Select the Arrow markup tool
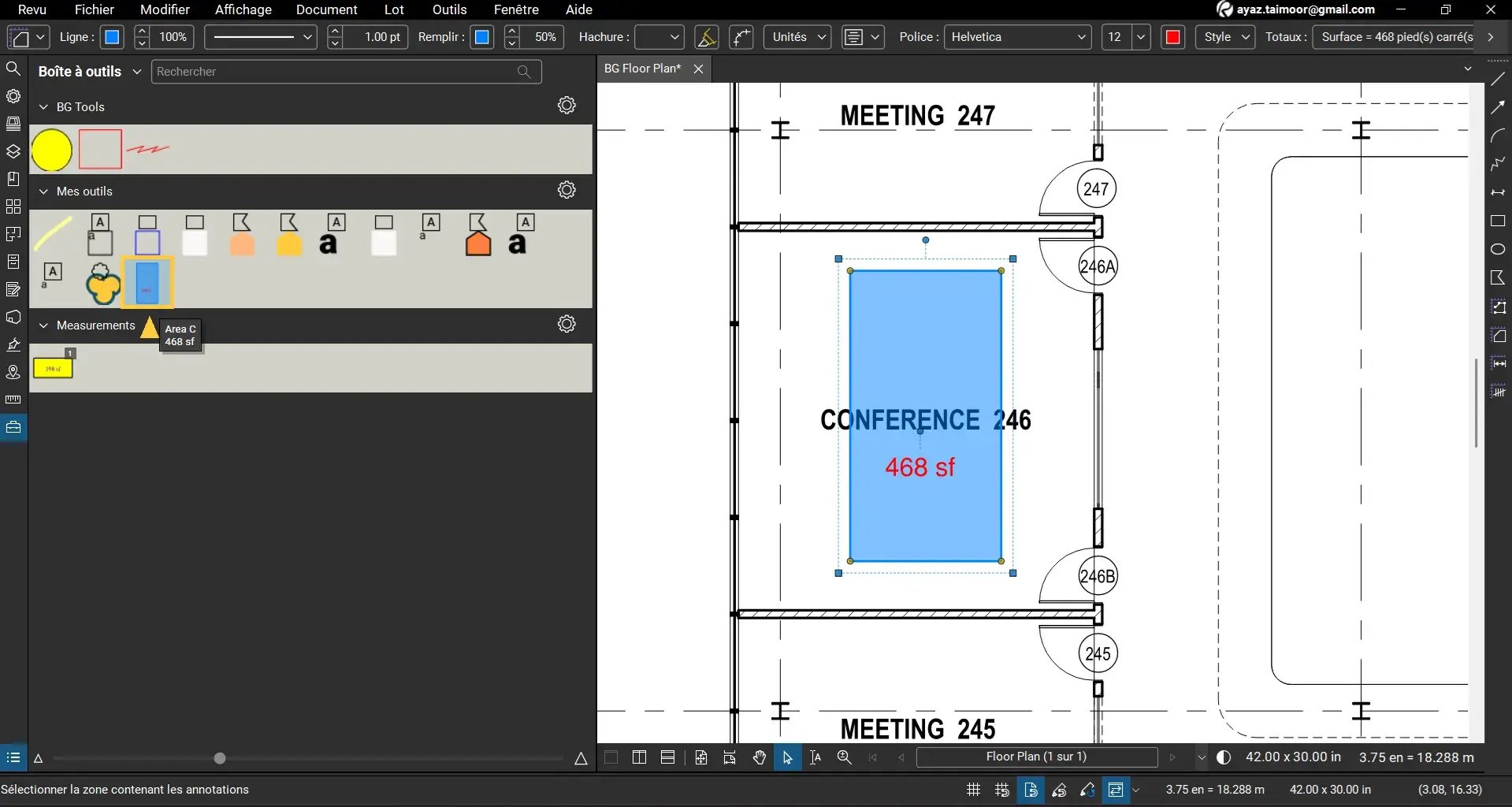Image resolution: width=1512 pixels, height=807 pixels. click(x=1498, y=107)
